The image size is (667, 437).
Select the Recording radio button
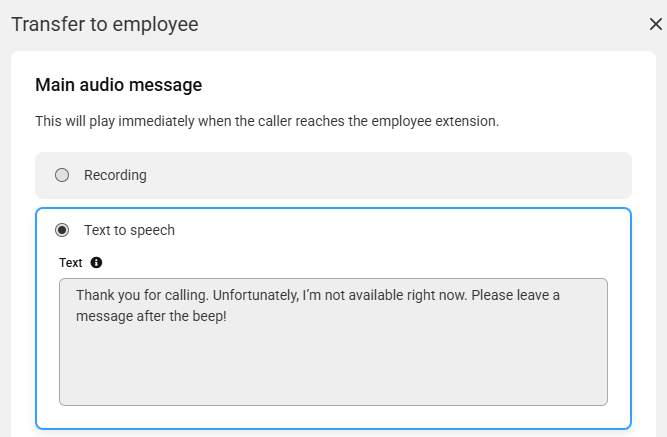click(x=62, y=175)
